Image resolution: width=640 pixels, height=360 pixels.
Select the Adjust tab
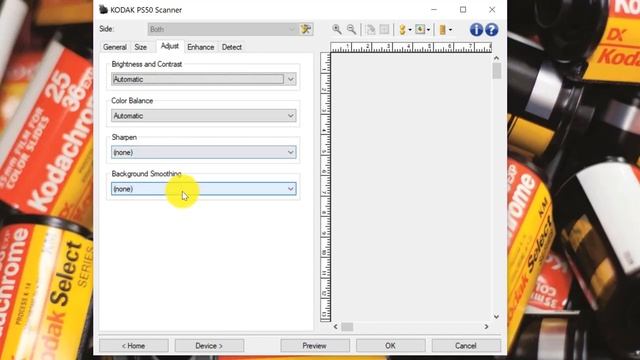[x=170, y=46]
